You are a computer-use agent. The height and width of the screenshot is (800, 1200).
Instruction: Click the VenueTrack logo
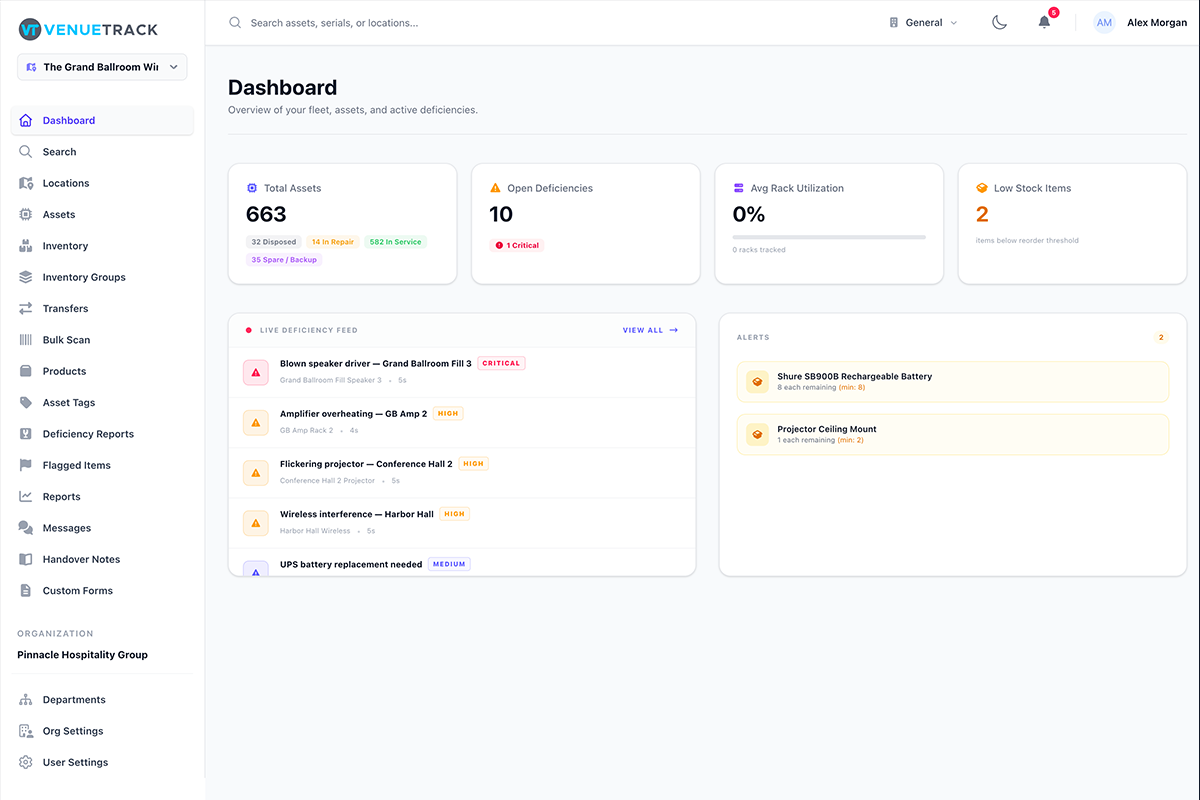[87, 29]
